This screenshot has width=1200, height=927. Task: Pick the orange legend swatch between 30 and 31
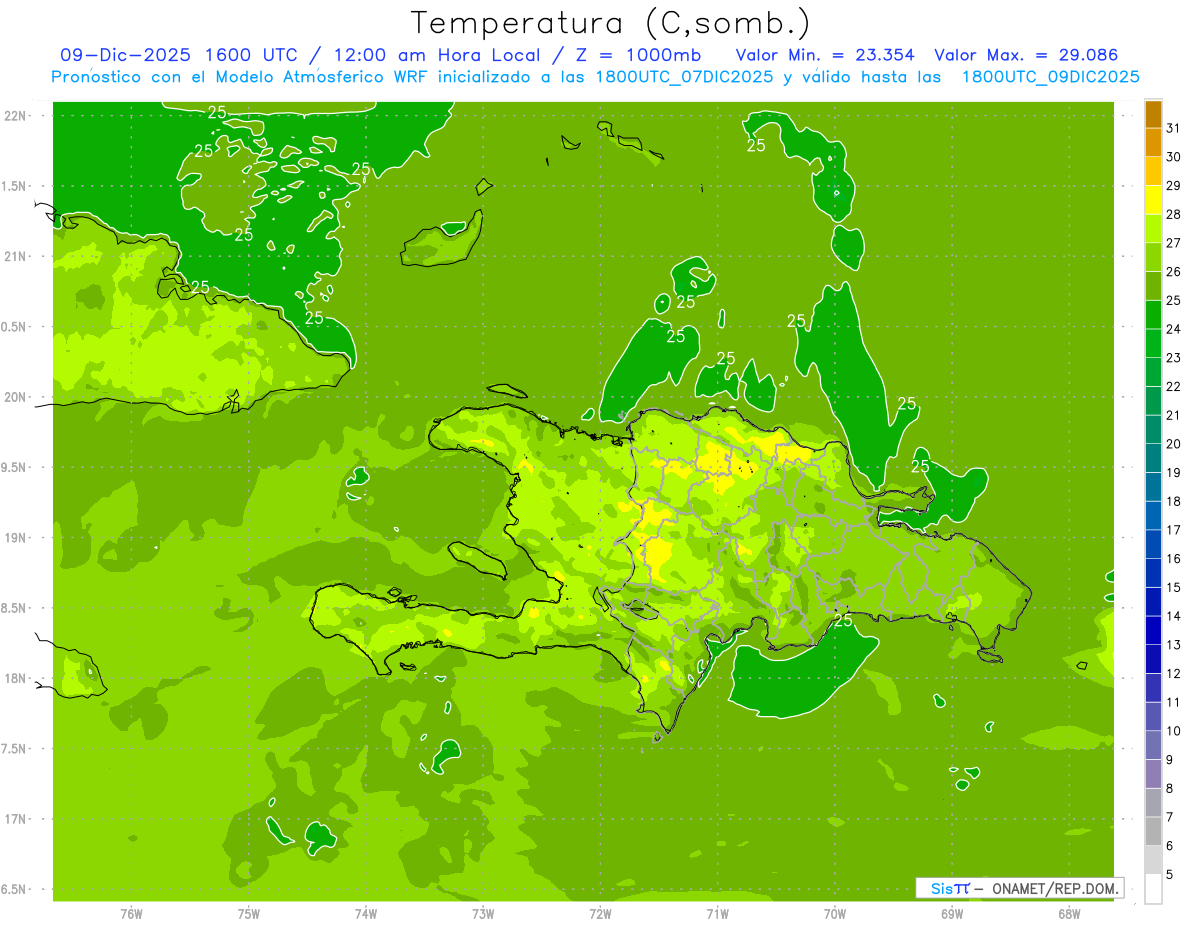click(1153, 143)
